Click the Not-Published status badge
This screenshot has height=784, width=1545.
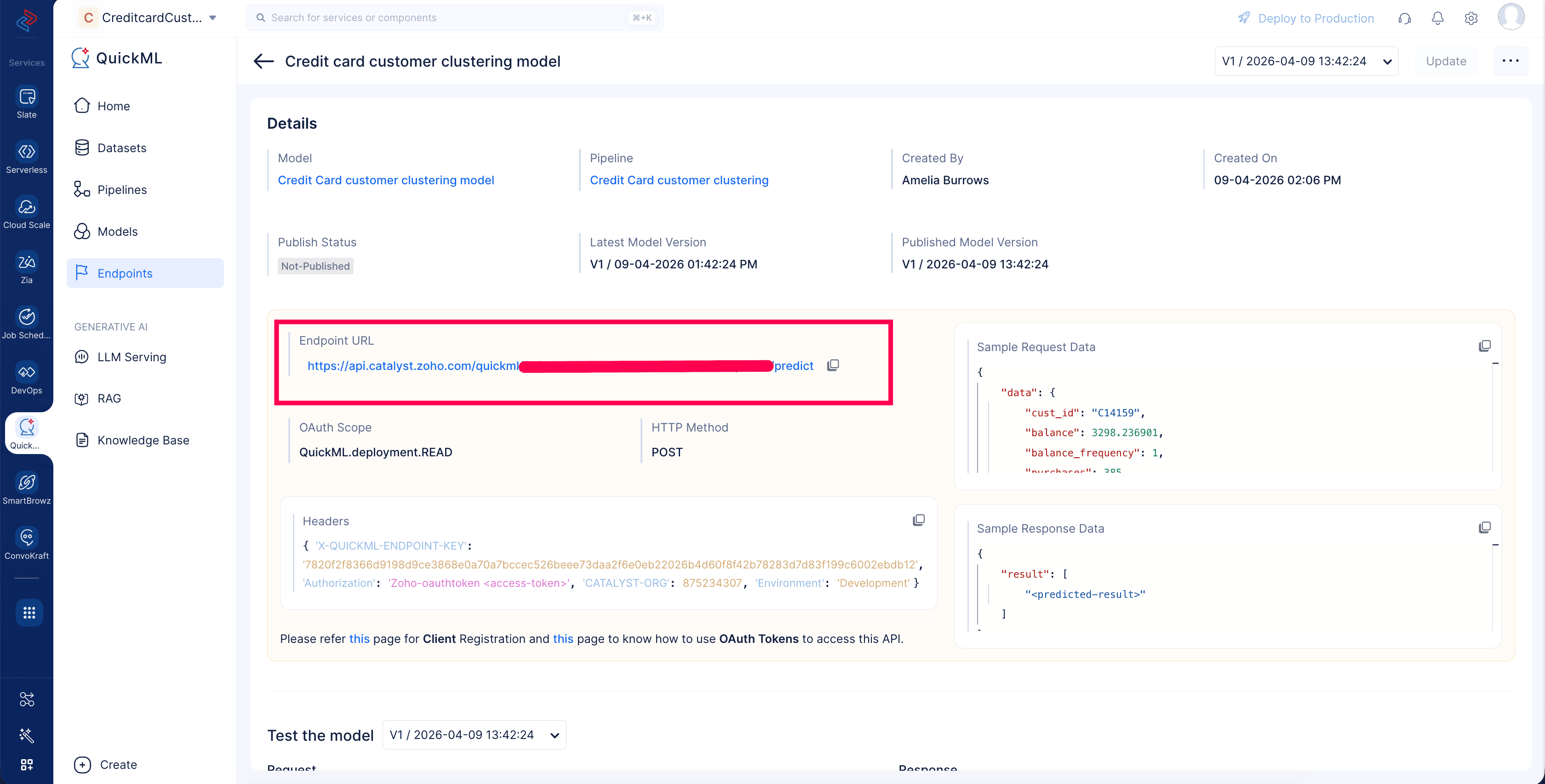click(x=315, y=266)
